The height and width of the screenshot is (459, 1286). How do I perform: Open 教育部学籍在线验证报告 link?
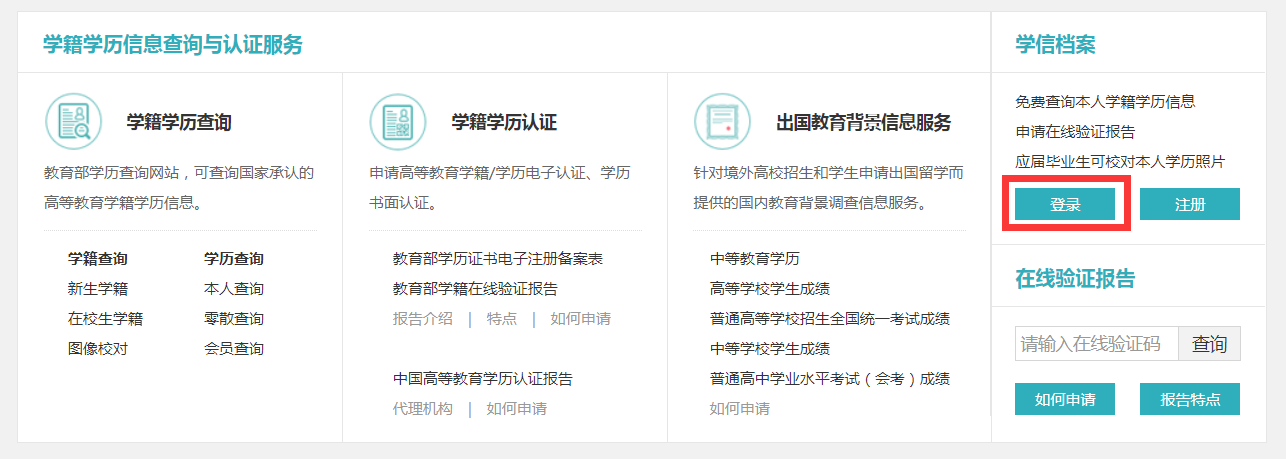[x=476, y=289]
